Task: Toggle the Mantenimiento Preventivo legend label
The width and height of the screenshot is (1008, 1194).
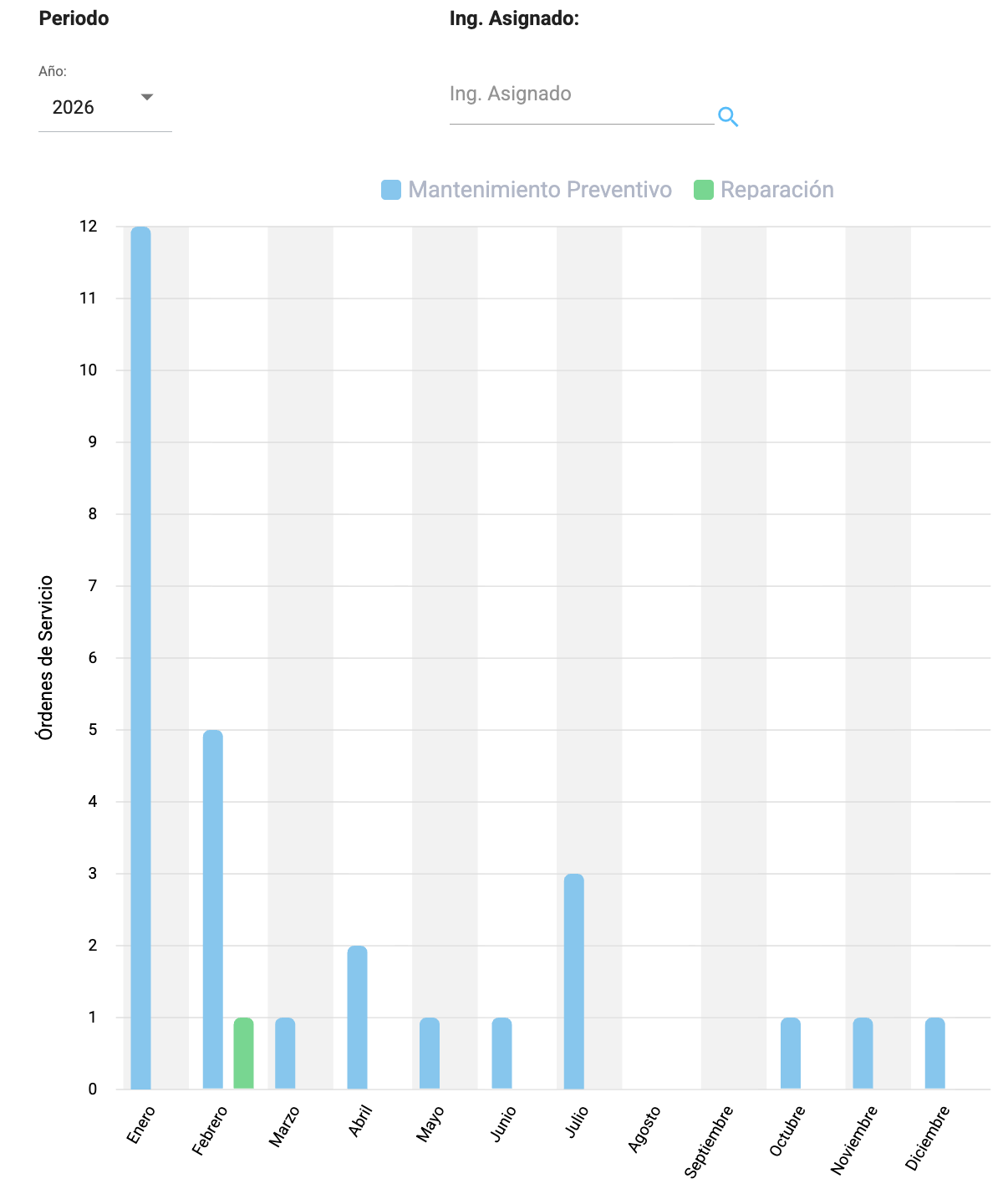Action: (x=540, y=190)
